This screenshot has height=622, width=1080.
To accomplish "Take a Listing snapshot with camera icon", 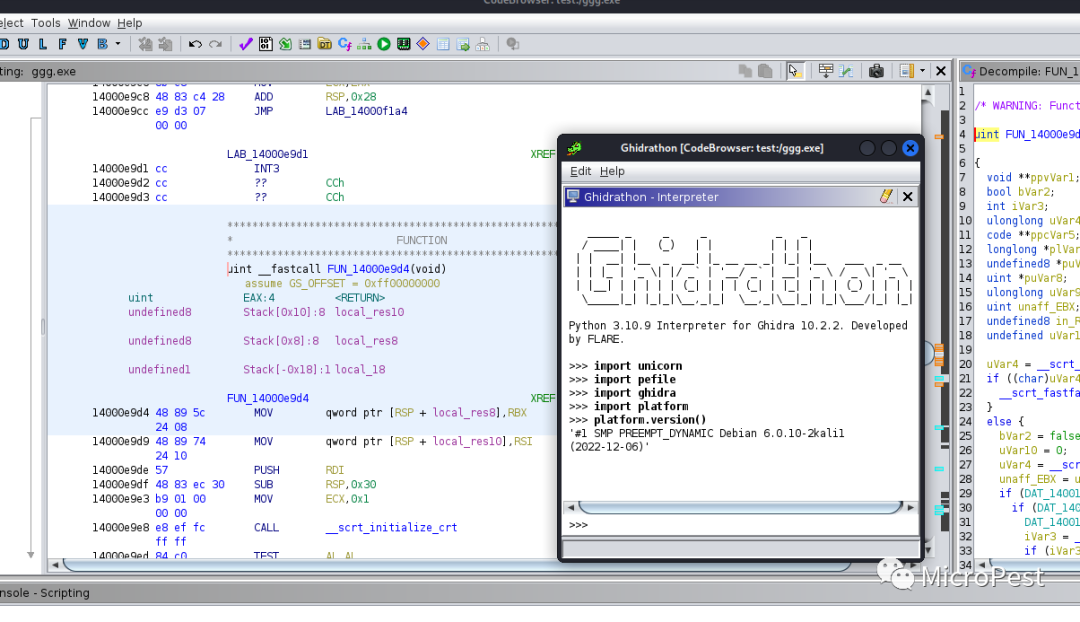I will tap(876, 71).
